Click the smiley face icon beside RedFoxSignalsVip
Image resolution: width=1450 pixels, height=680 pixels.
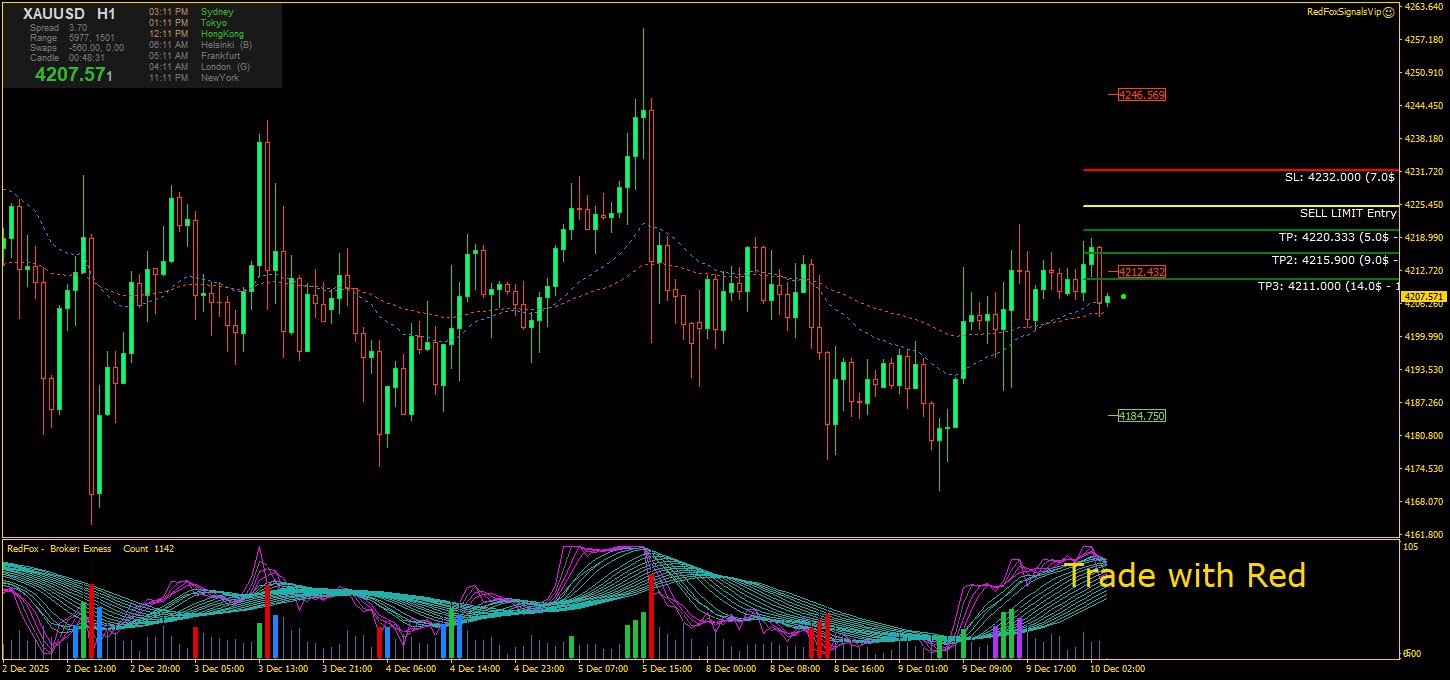pyautogui.click(x=1389, y=12)
